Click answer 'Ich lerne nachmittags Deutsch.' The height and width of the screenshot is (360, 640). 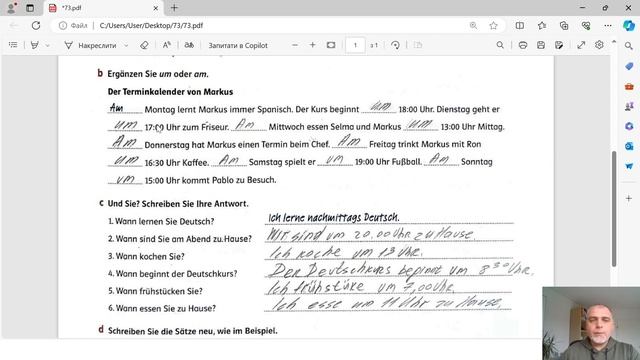click(x=333, y=218)
